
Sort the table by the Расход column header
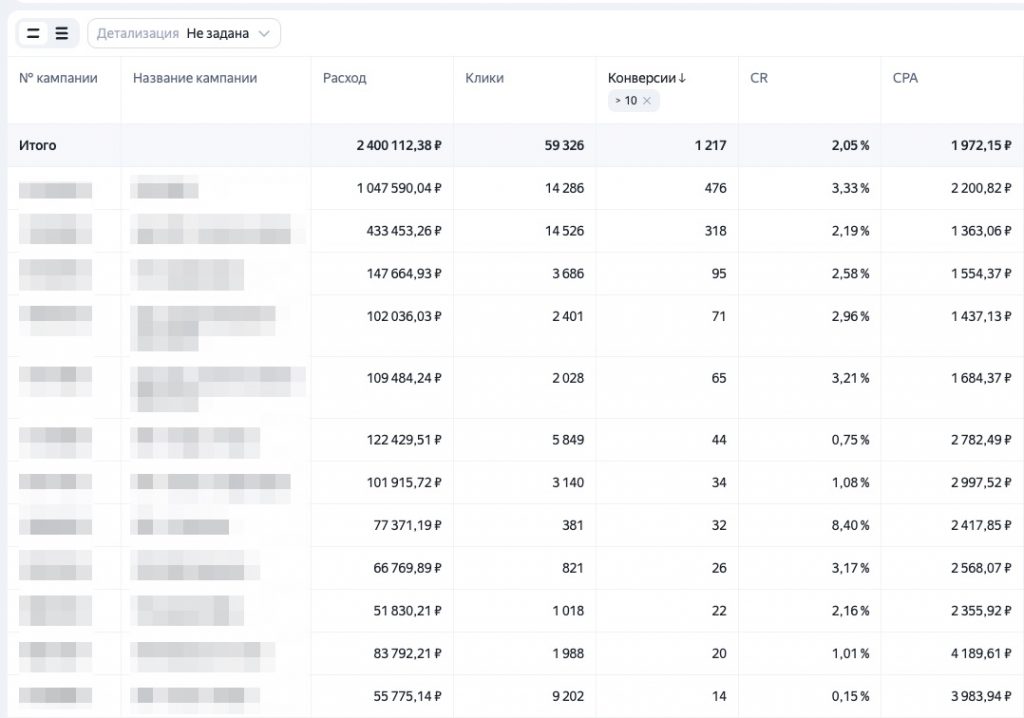tap(344, 78)
